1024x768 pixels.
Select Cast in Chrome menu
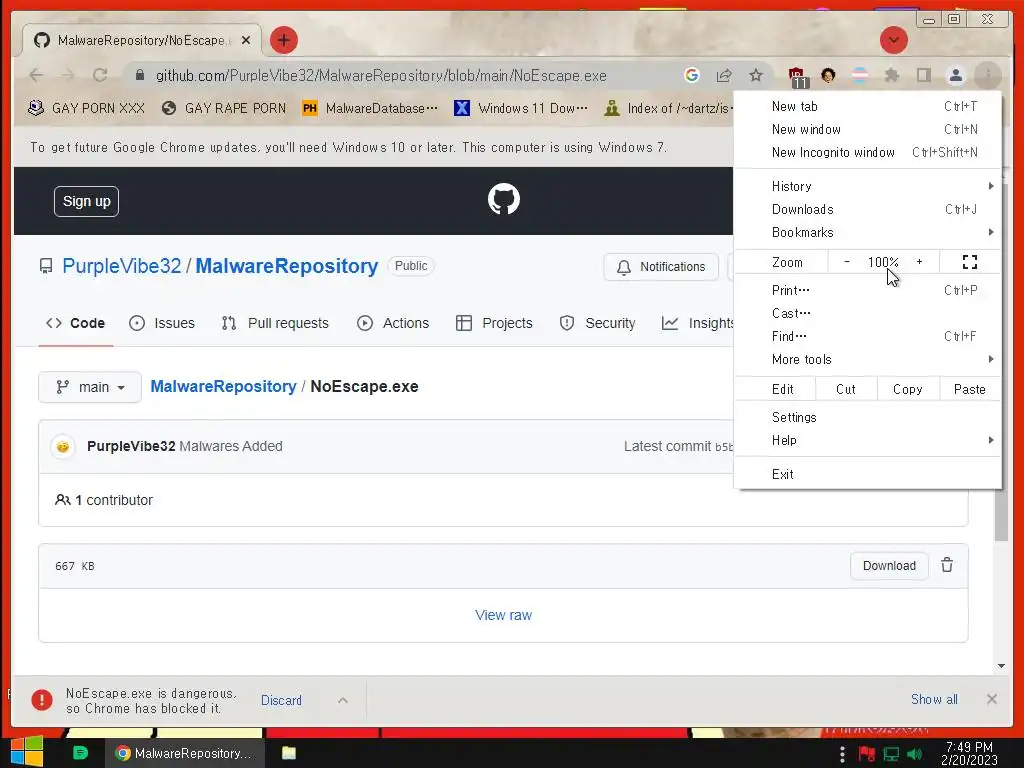click(868, 313)
